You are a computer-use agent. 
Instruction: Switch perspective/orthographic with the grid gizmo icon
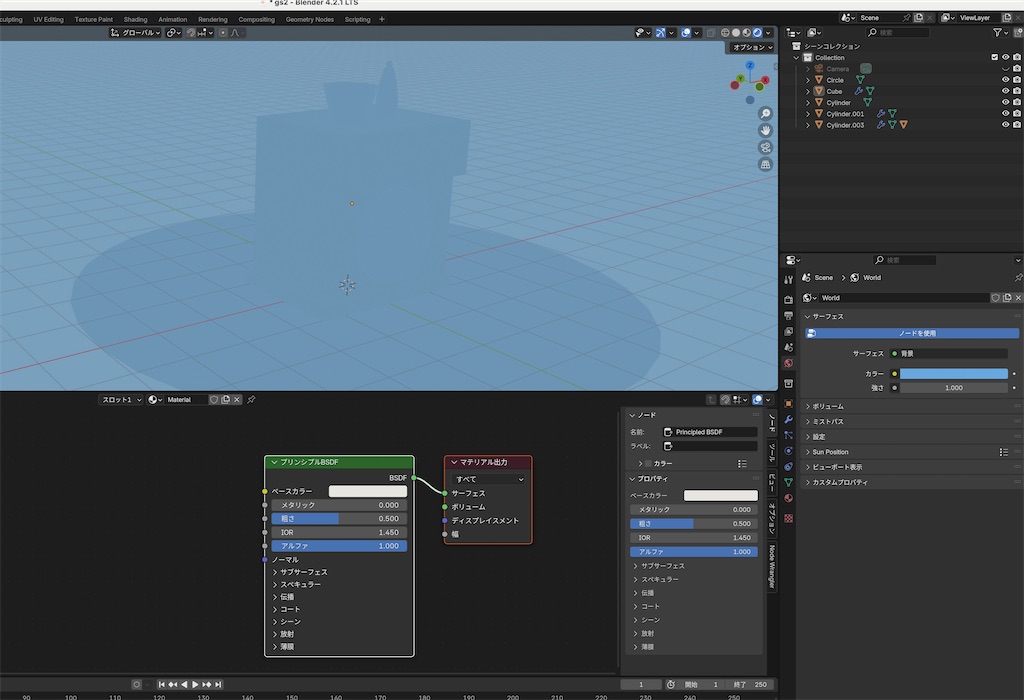tap(765, 165)
